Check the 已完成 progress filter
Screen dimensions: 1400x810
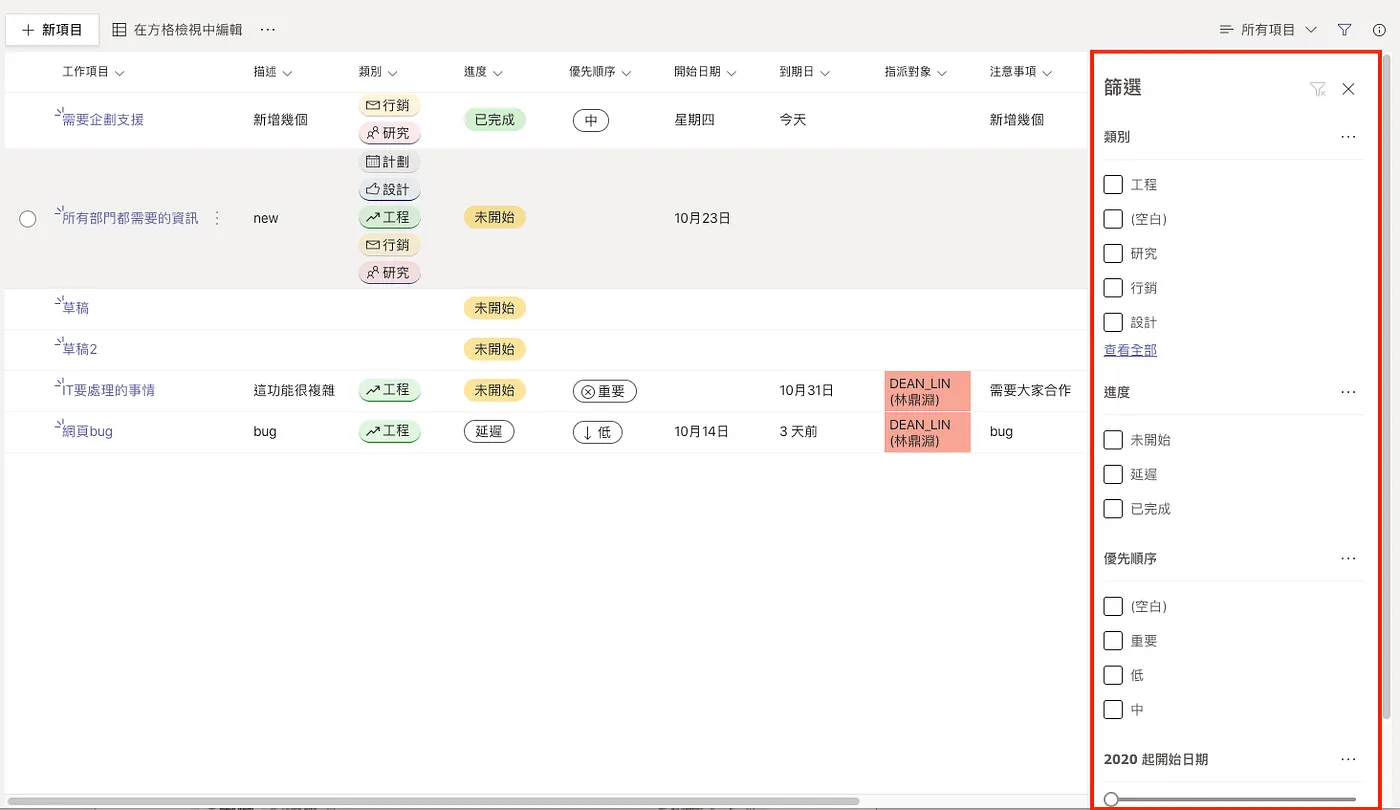(x=1113, y=509)
